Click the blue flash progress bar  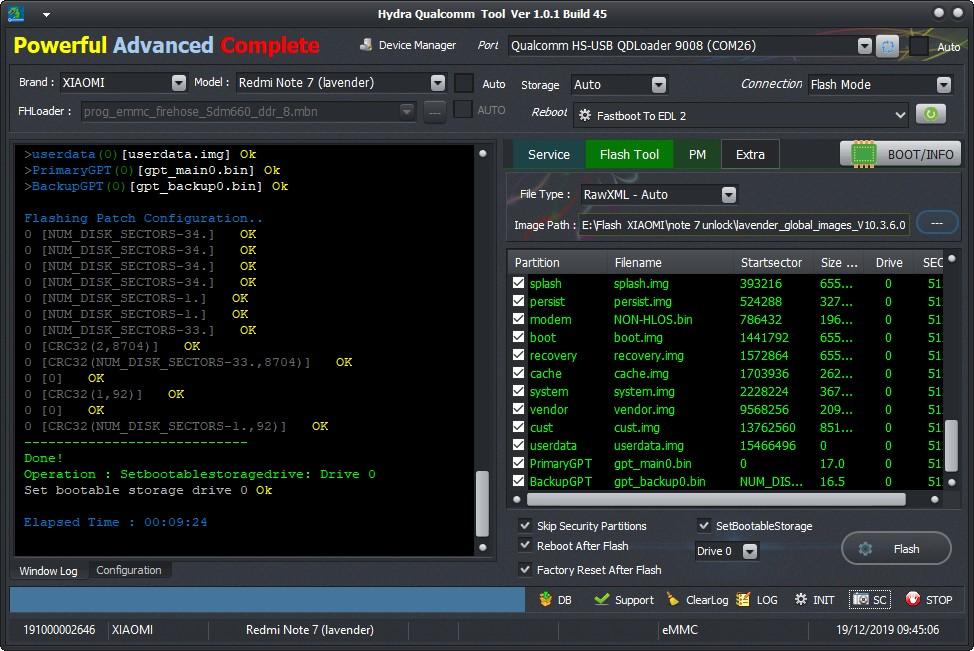click(x=267, y=599)
